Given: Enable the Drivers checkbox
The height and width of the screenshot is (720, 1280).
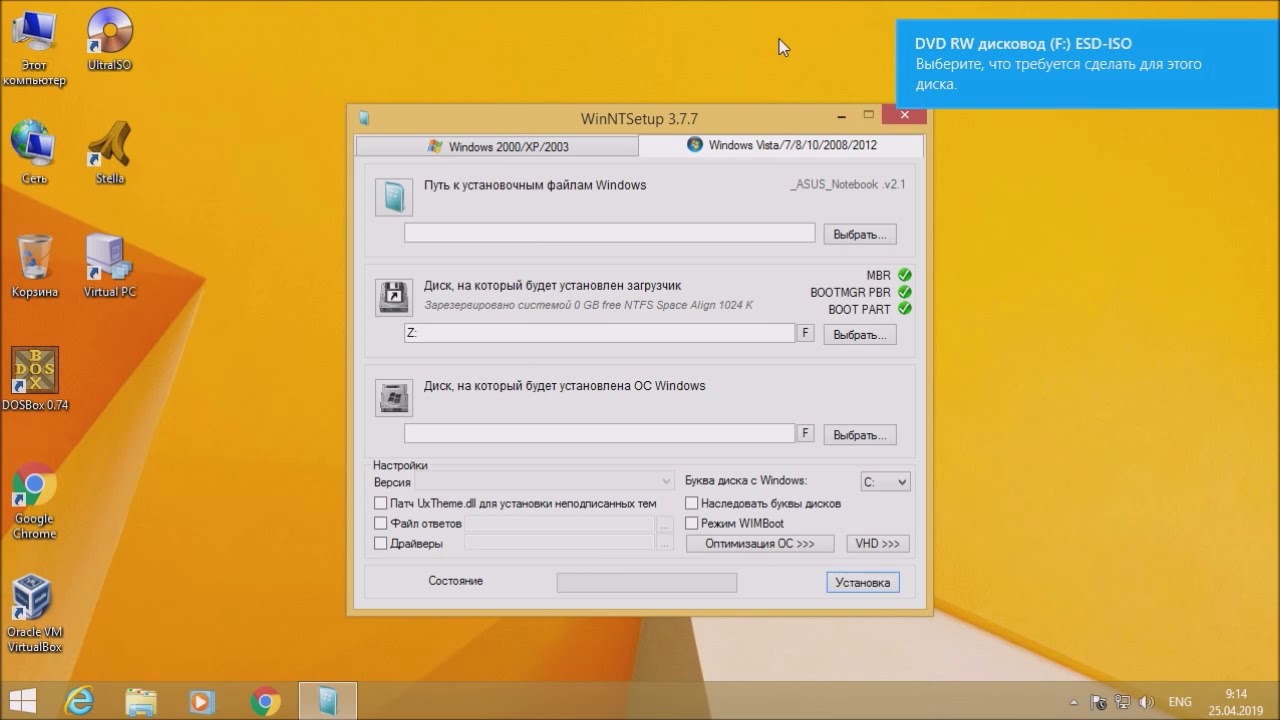Looking at the screenshot, I should [380, 543].
